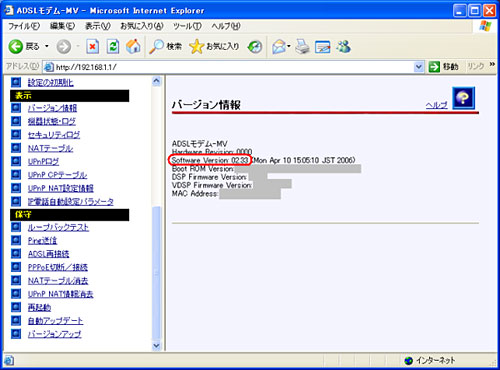This screenshot has height=370, width=500.
Task: Click the blue question mark help icon
Action: 463,98
